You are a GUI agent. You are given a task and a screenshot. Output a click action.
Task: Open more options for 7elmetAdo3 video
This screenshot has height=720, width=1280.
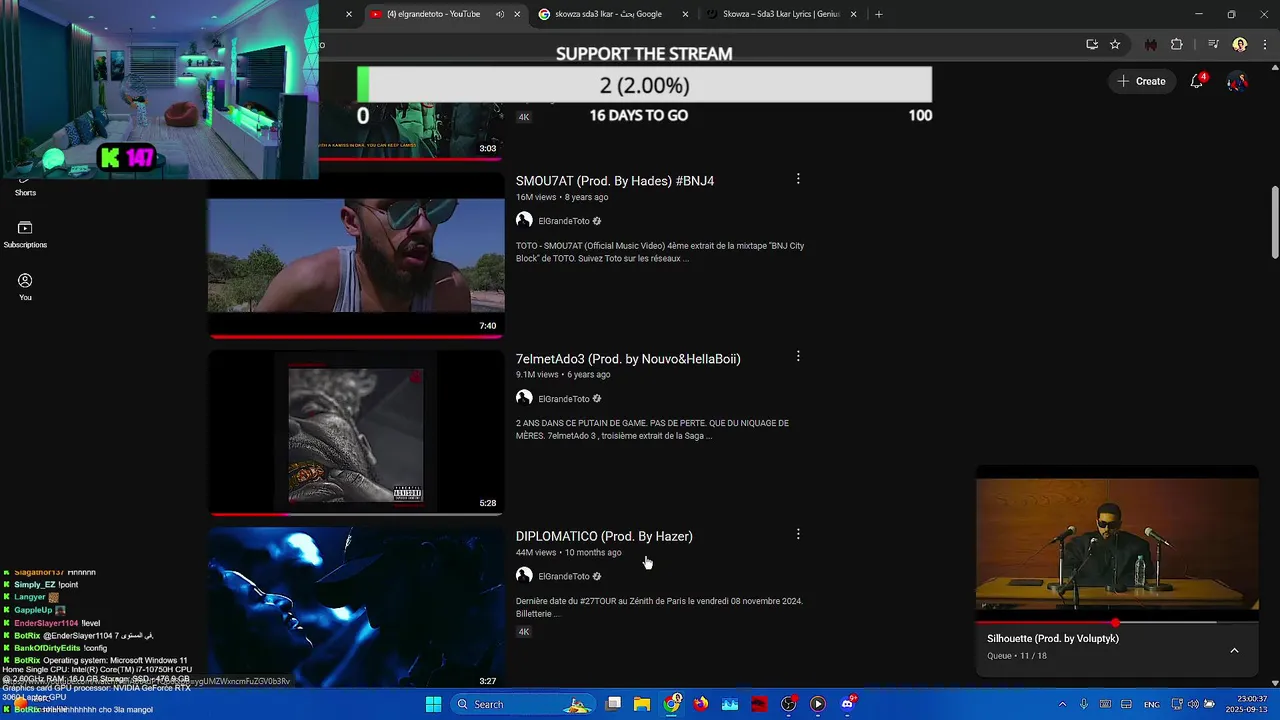(x=798, y=356)
